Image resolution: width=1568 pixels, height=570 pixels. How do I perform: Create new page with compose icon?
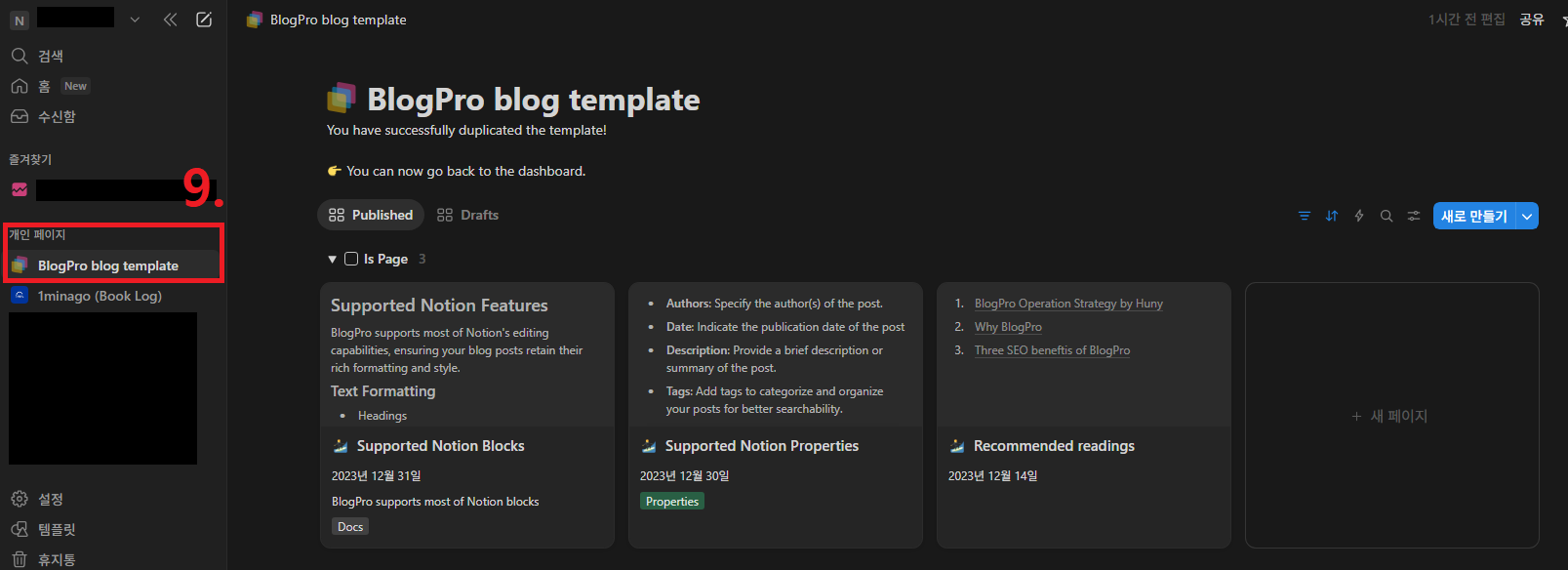point(204,20)
